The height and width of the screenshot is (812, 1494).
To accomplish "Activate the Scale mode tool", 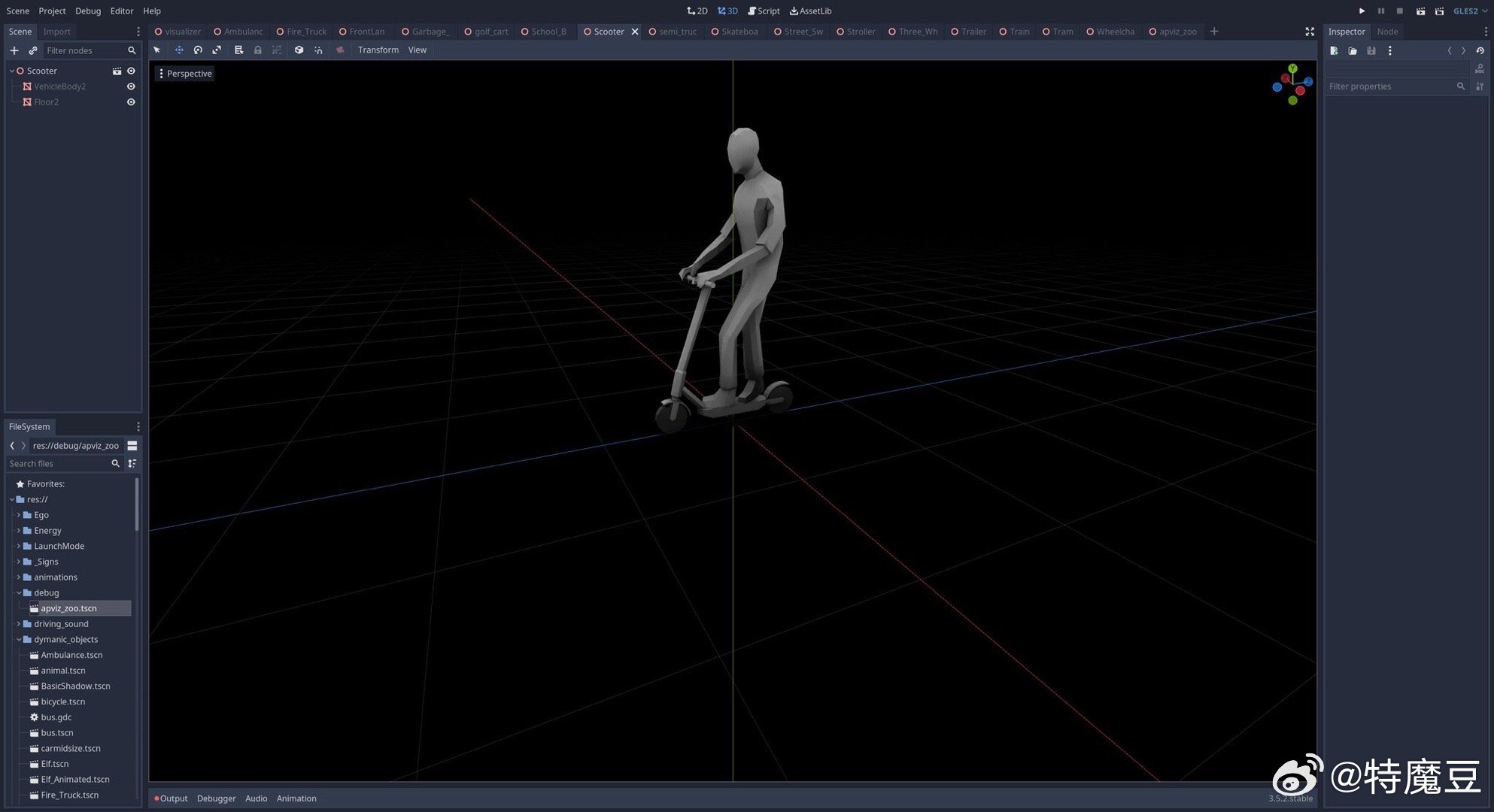I will click(x=217, y=50).
